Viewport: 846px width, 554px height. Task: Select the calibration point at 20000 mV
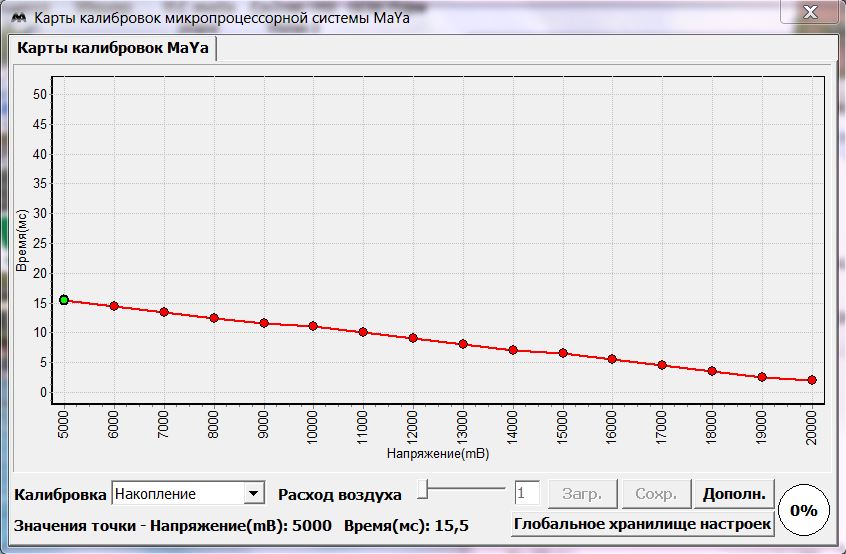812,380
